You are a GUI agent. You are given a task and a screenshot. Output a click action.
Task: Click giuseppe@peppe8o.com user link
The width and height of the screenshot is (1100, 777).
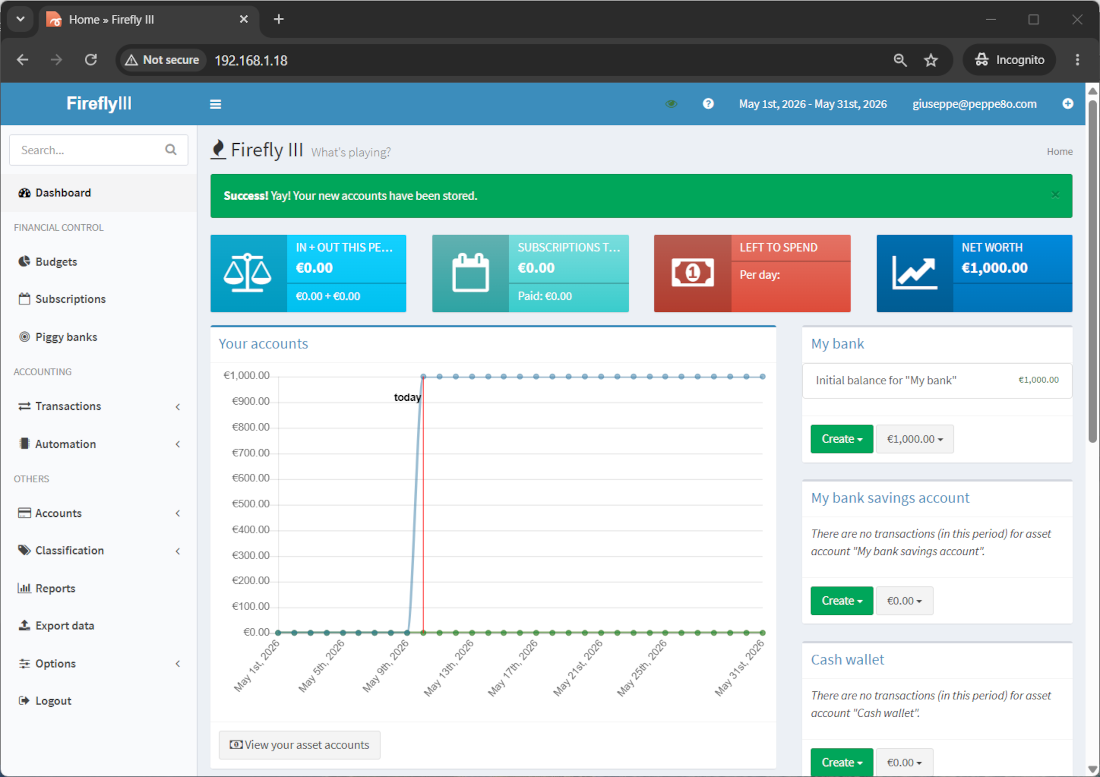(974, 104)
